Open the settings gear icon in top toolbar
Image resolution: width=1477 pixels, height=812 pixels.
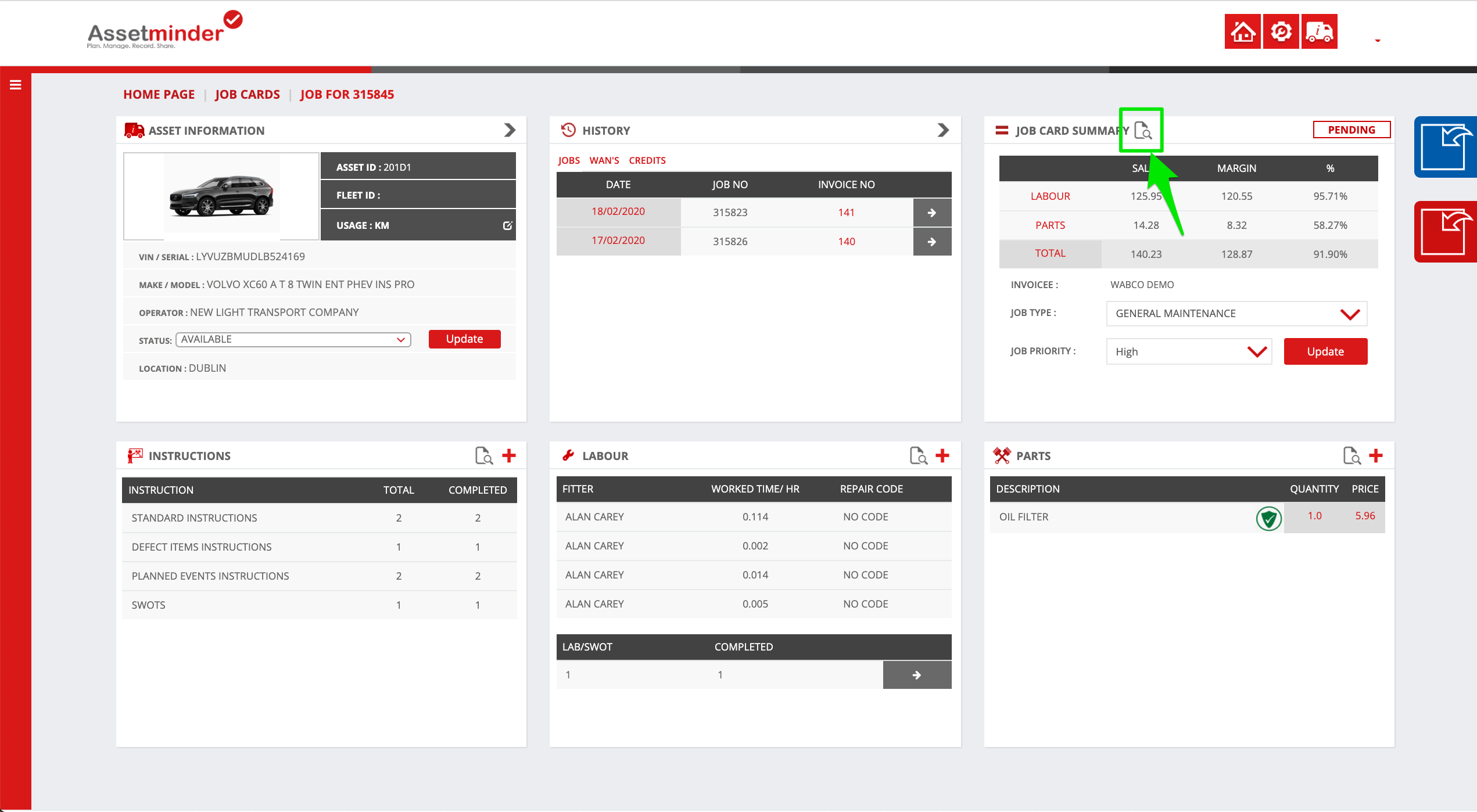click(1281, 31)
